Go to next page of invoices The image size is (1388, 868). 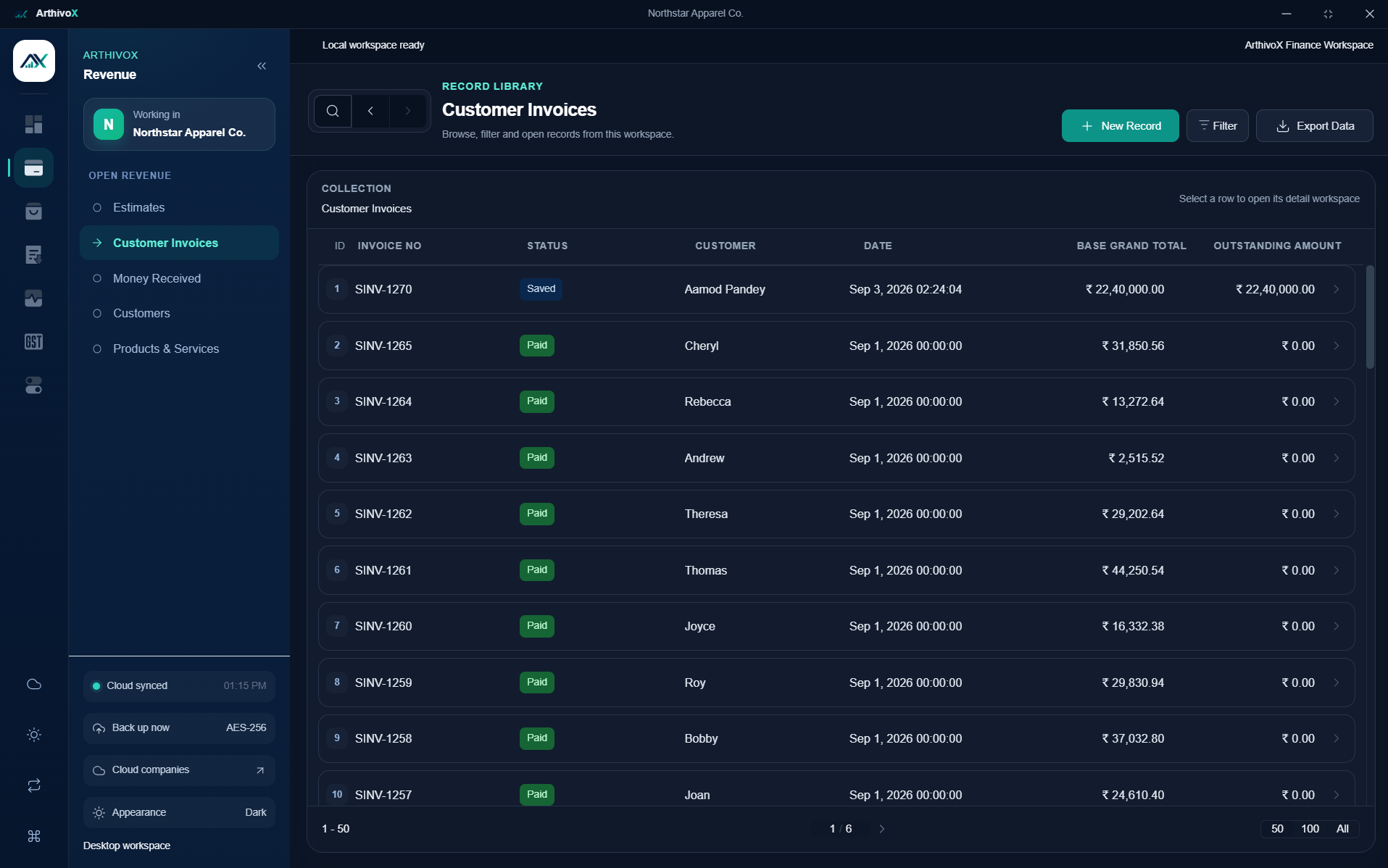pyautogui.click(x=881, y=829)
